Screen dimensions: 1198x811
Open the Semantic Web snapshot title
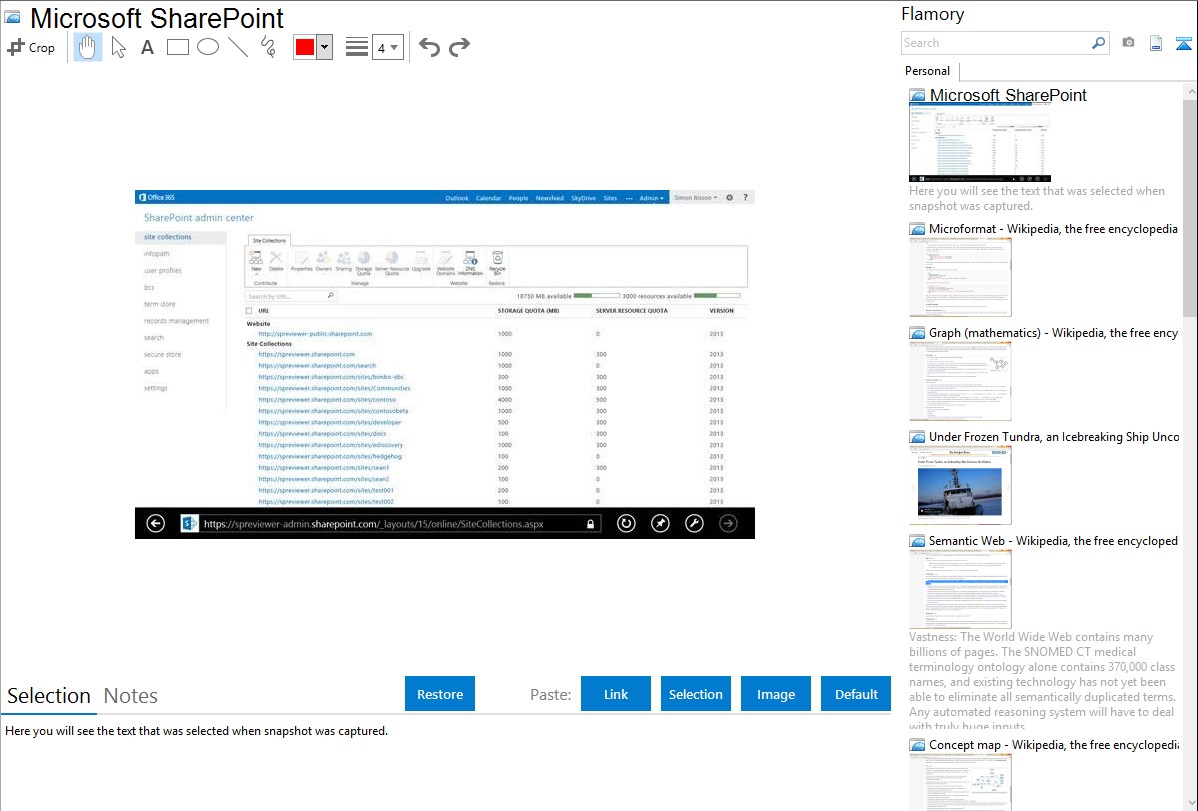tap(1053, 540)
